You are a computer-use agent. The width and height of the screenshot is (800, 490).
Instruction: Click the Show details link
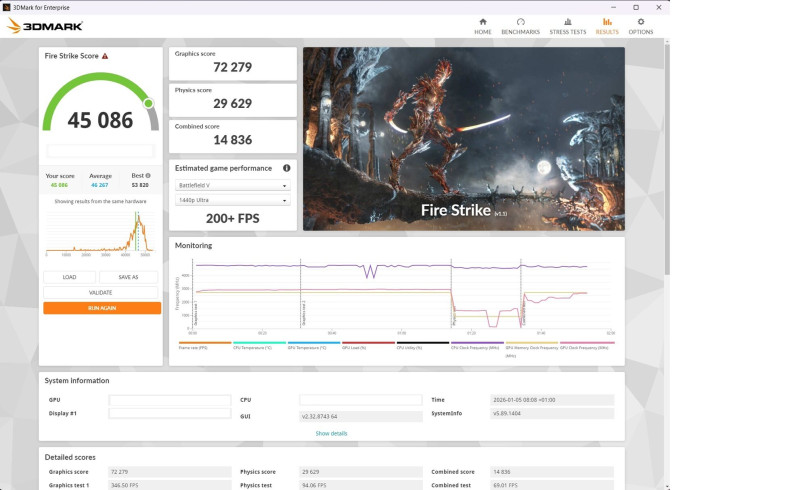331,433
